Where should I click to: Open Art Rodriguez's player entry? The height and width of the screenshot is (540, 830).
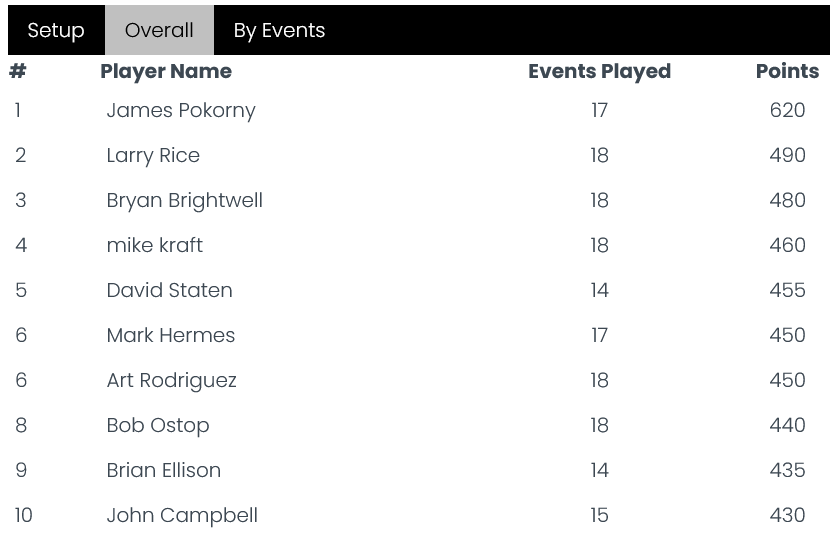172,381
